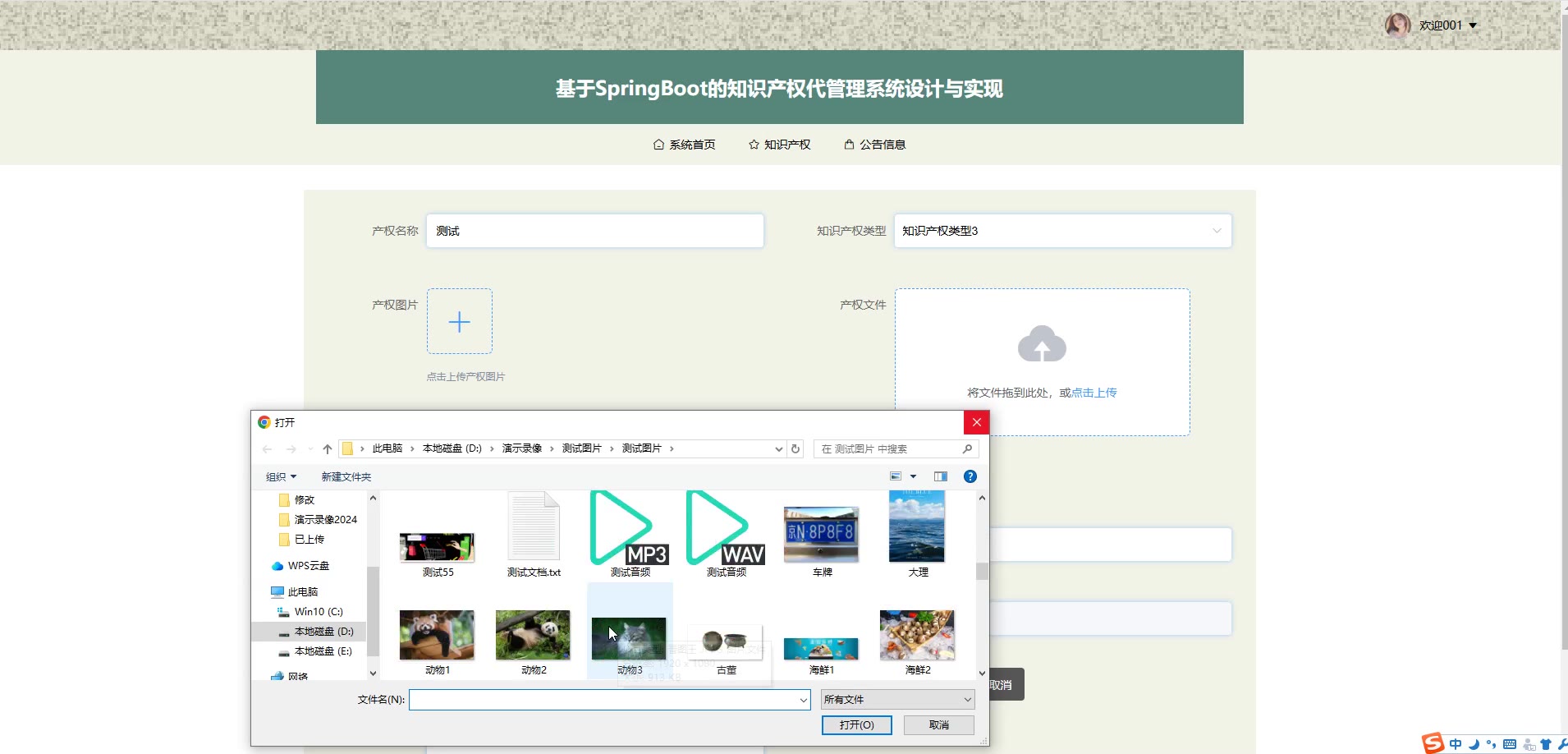Click 新建文件夹 in the dialog toolbar

click(x=346, y=476)
